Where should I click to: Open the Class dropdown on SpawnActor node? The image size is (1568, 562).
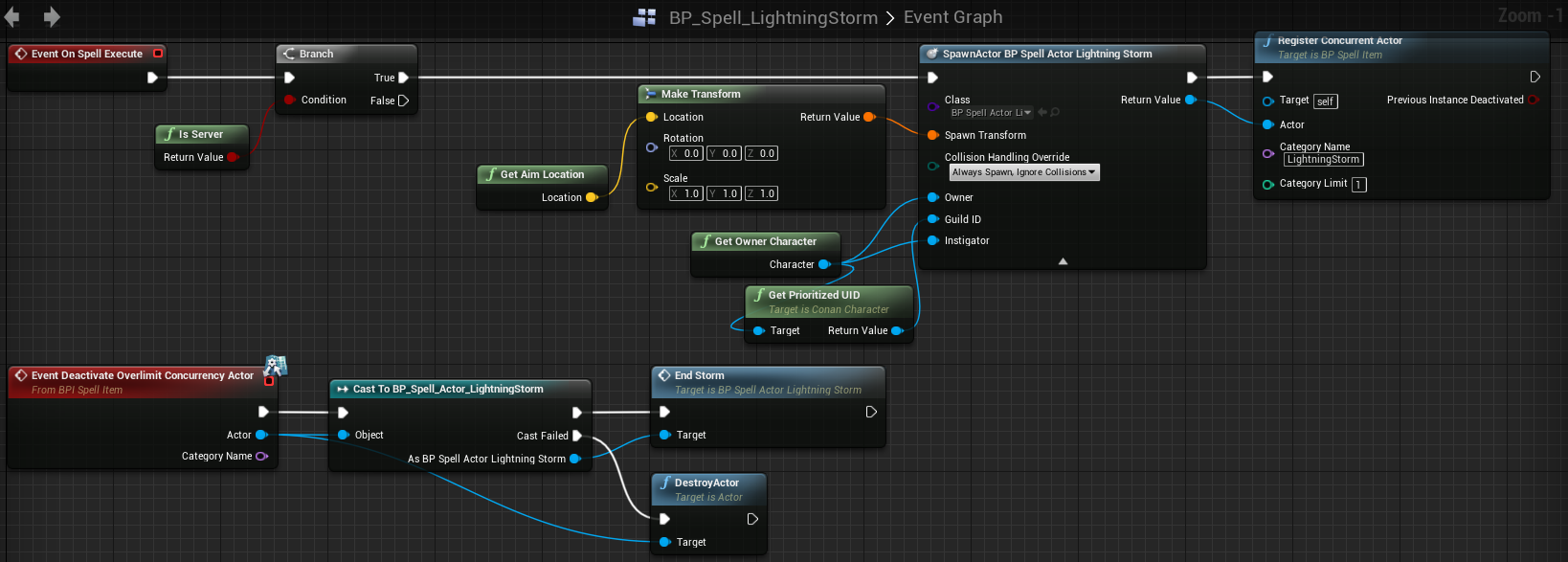point(991,113)
